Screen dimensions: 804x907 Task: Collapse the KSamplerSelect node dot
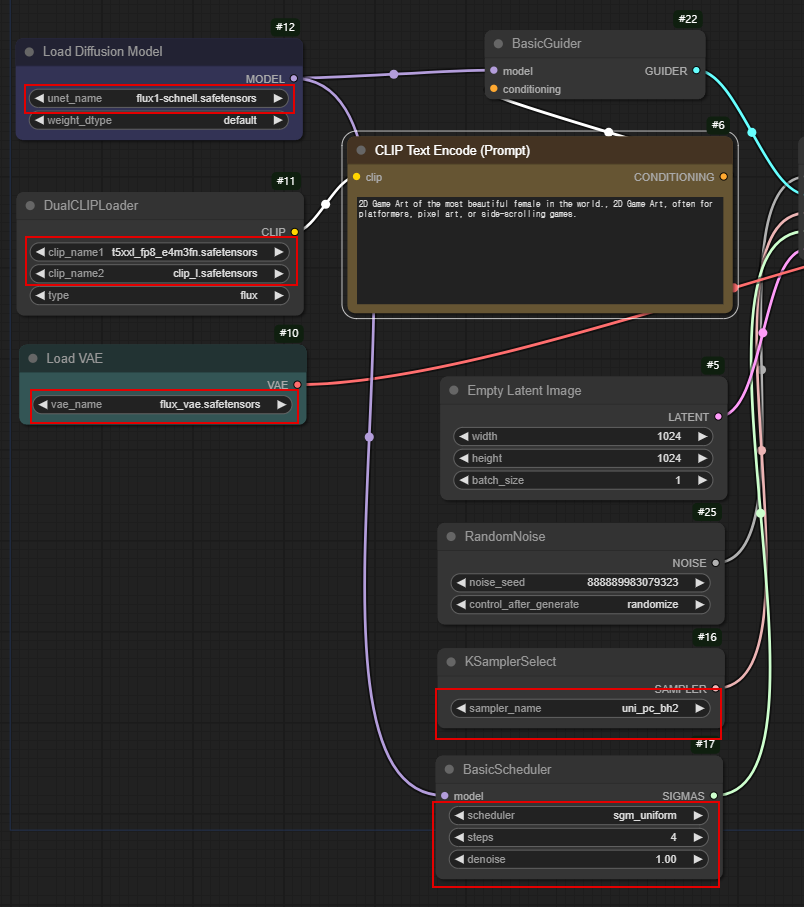point(451,662)
